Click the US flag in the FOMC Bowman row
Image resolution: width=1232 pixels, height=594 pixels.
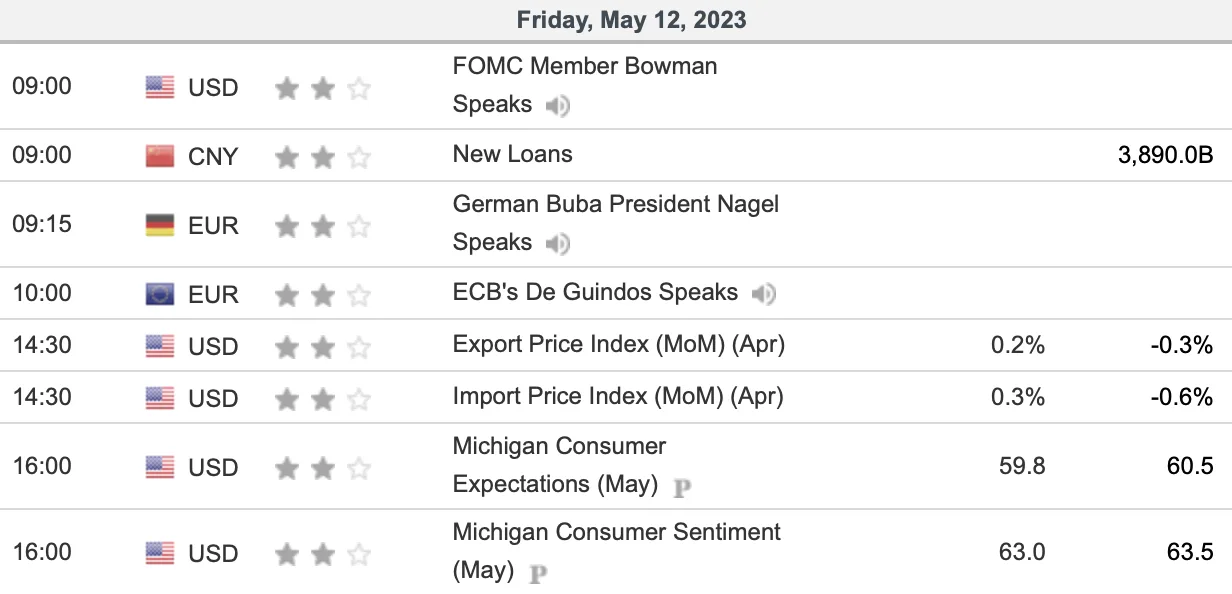[x=160, y=87]
